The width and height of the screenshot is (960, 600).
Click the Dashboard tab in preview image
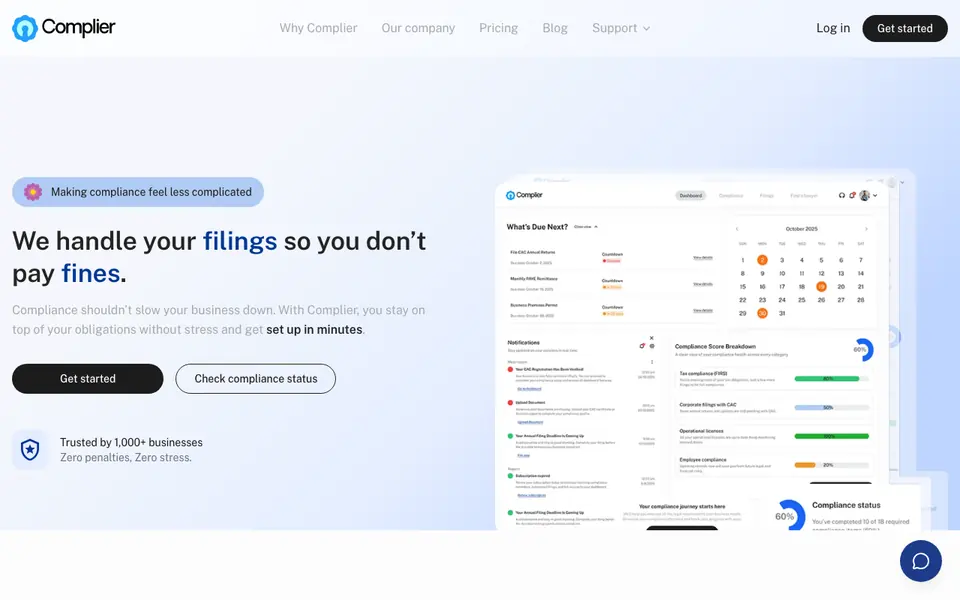point(691,195)
